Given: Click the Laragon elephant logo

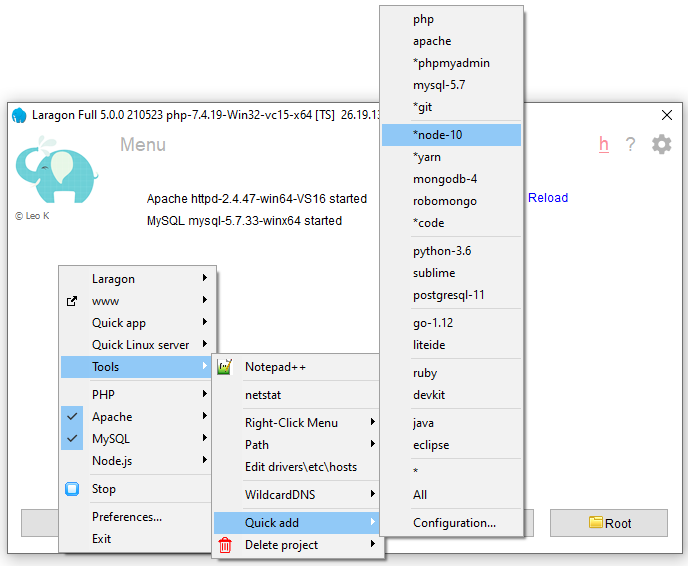Looking at the screenshot, I should (56, 170).
